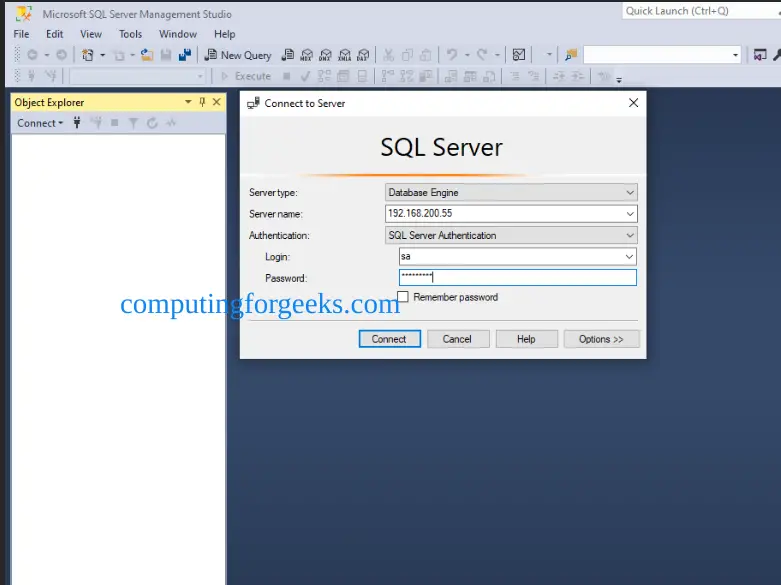
Task: Click the Navigate Backward arrow icon
Action: click(x=32, y=55)
